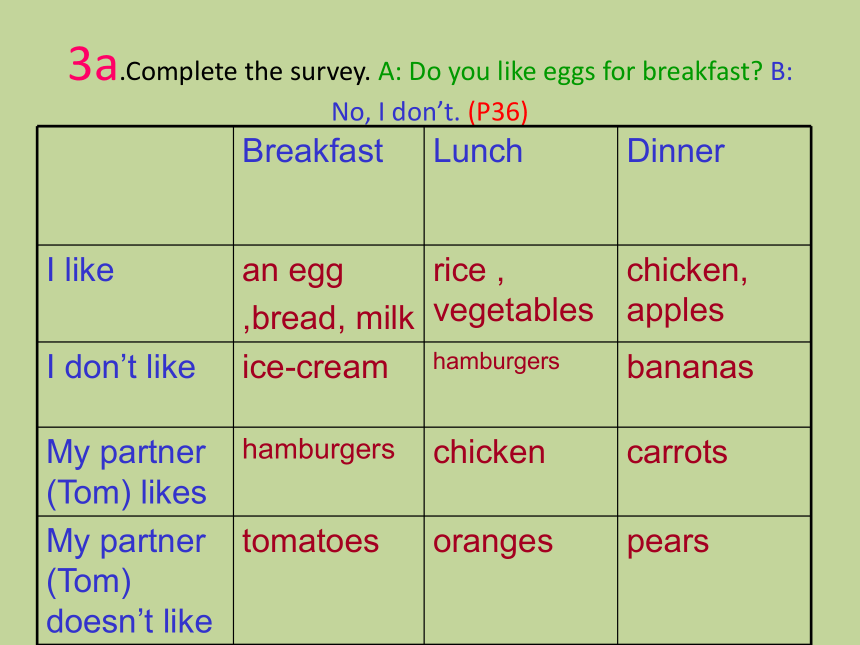The width and height of the screenshot is (860, 645).
Task: Select the 'oranges' cell
Action: [493, 543]
